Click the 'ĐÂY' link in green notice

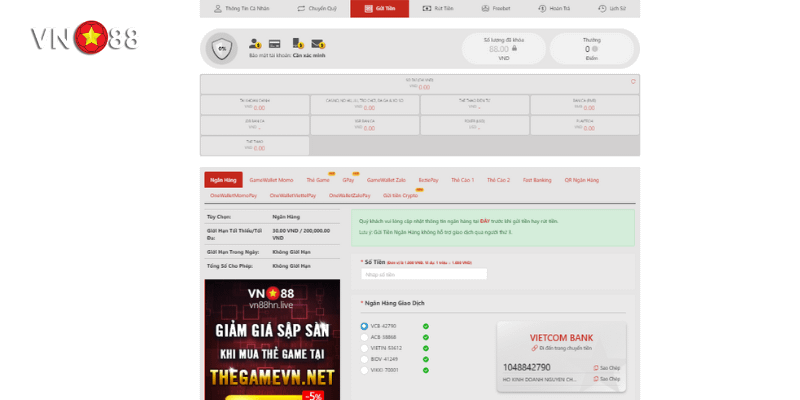[484, 221]
